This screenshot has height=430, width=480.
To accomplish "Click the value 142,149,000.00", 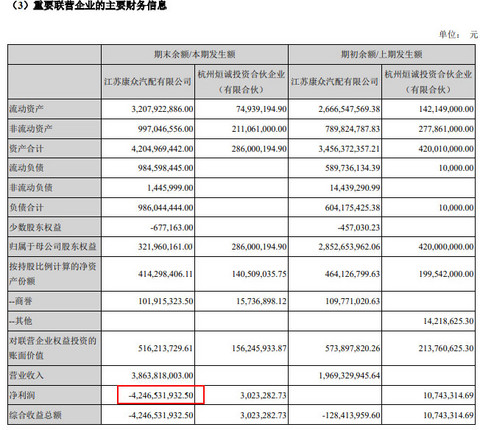I will click(x=446, y=109).
